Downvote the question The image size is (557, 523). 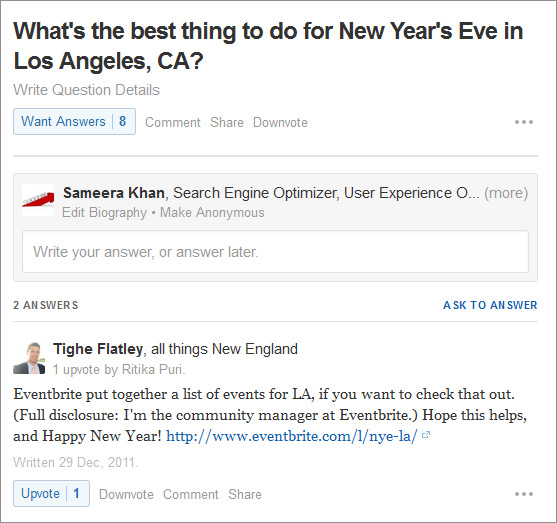tap(280, 123)
